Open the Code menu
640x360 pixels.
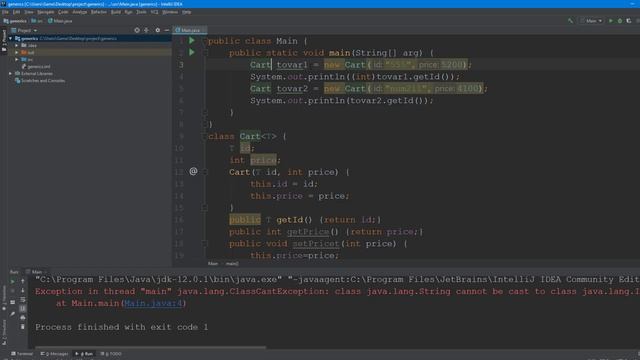(63, 12)
